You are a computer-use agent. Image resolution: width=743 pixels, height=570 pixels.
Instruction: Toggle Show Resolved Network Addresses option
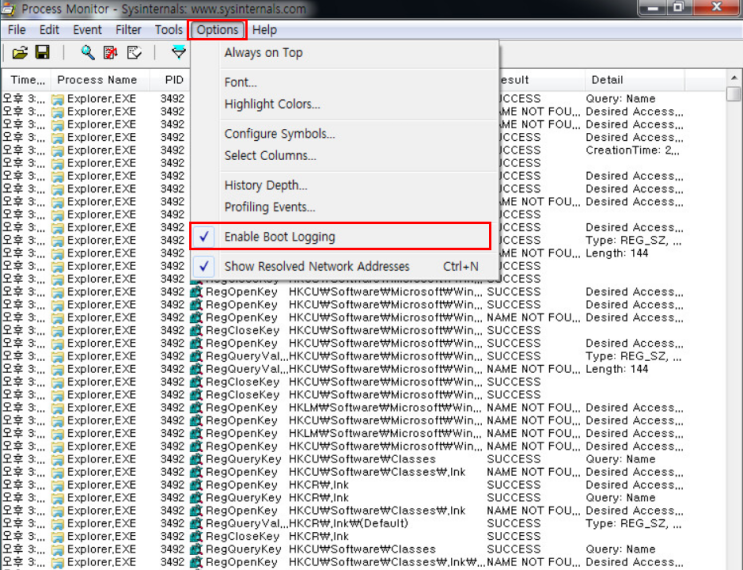(x=344, y=266)
